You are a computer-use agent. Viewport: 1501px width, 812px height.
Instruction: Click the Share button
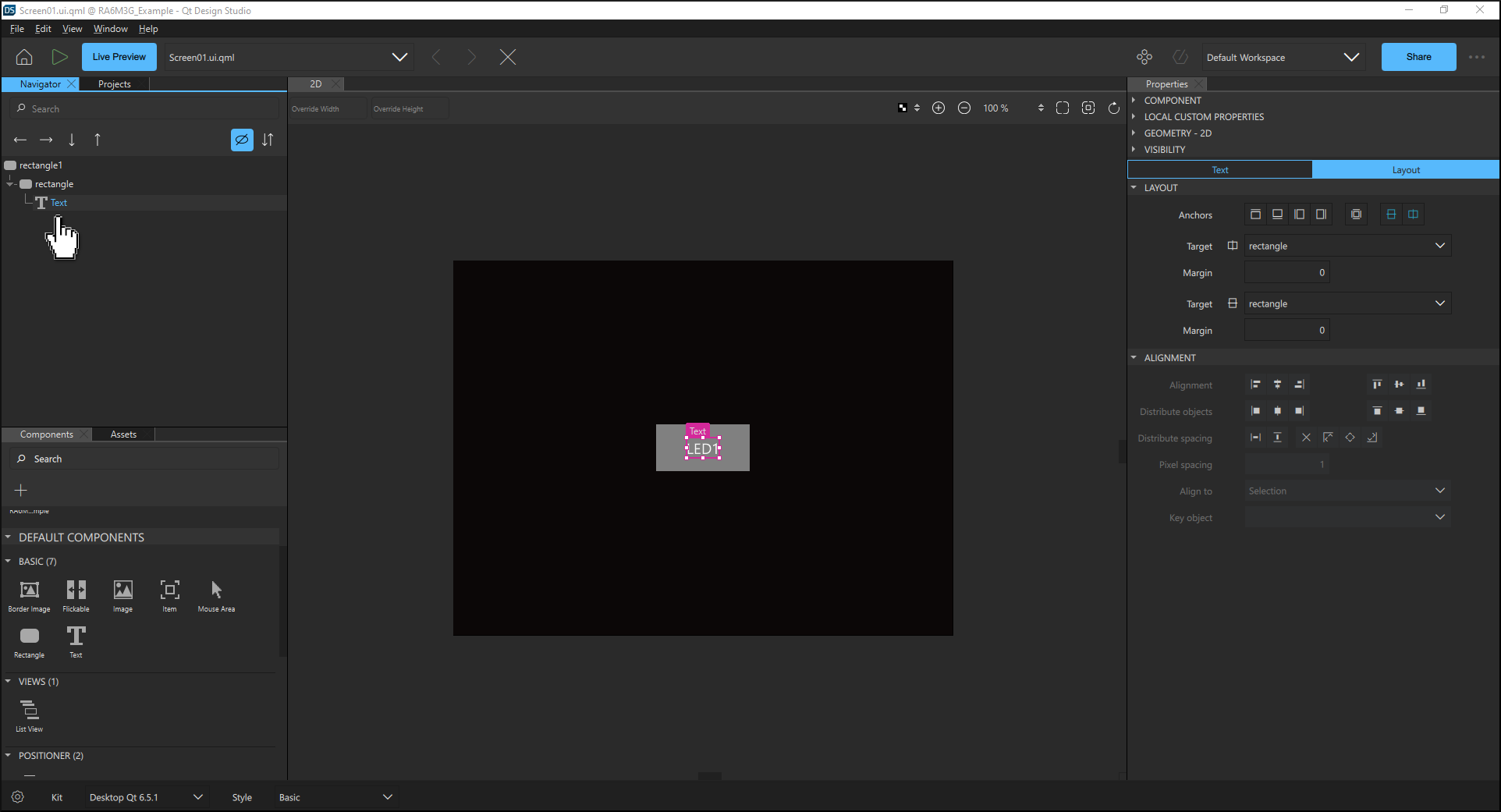pos(1418,57)
